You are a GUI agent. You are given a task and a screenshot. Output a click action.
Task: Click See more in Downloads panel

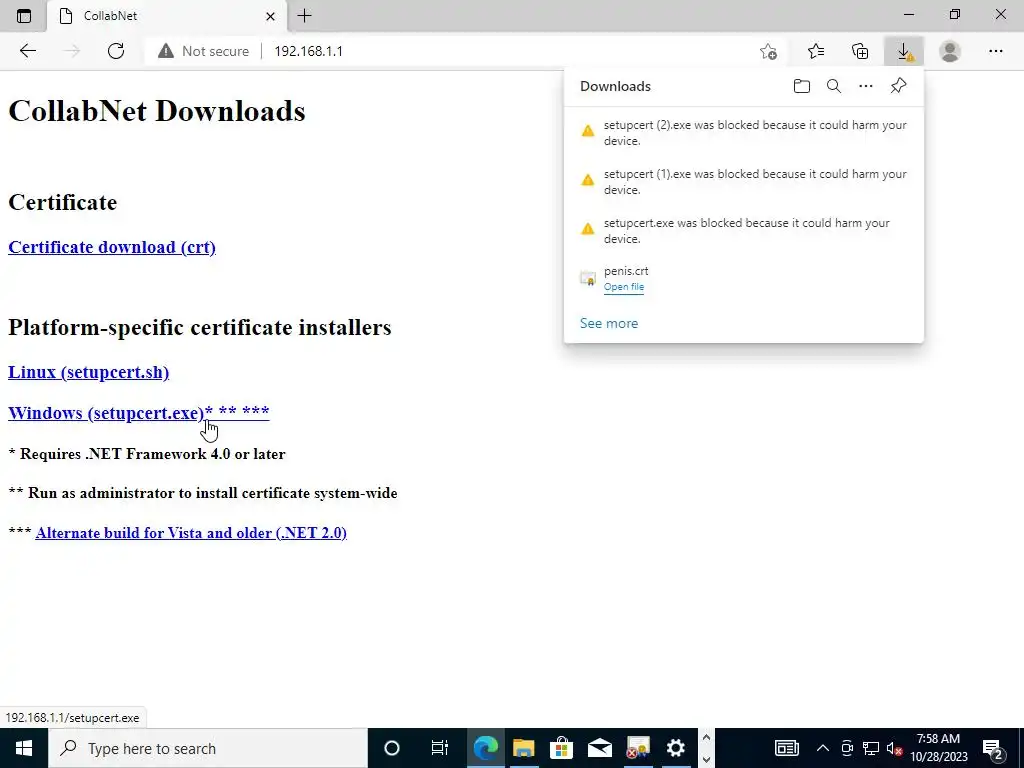609,323
